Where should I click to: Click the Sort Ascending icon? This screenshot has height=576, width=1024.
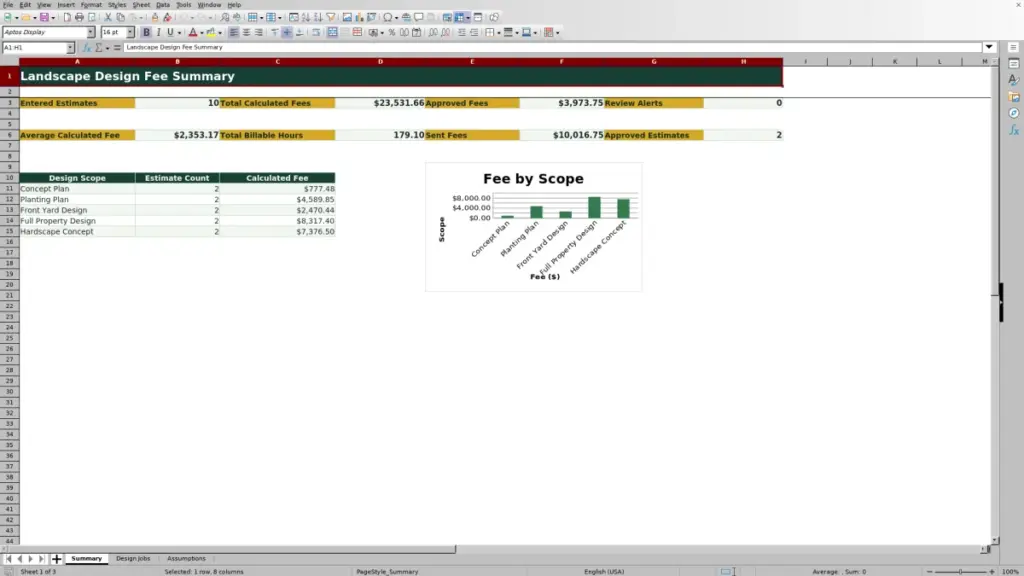(306, 17)
